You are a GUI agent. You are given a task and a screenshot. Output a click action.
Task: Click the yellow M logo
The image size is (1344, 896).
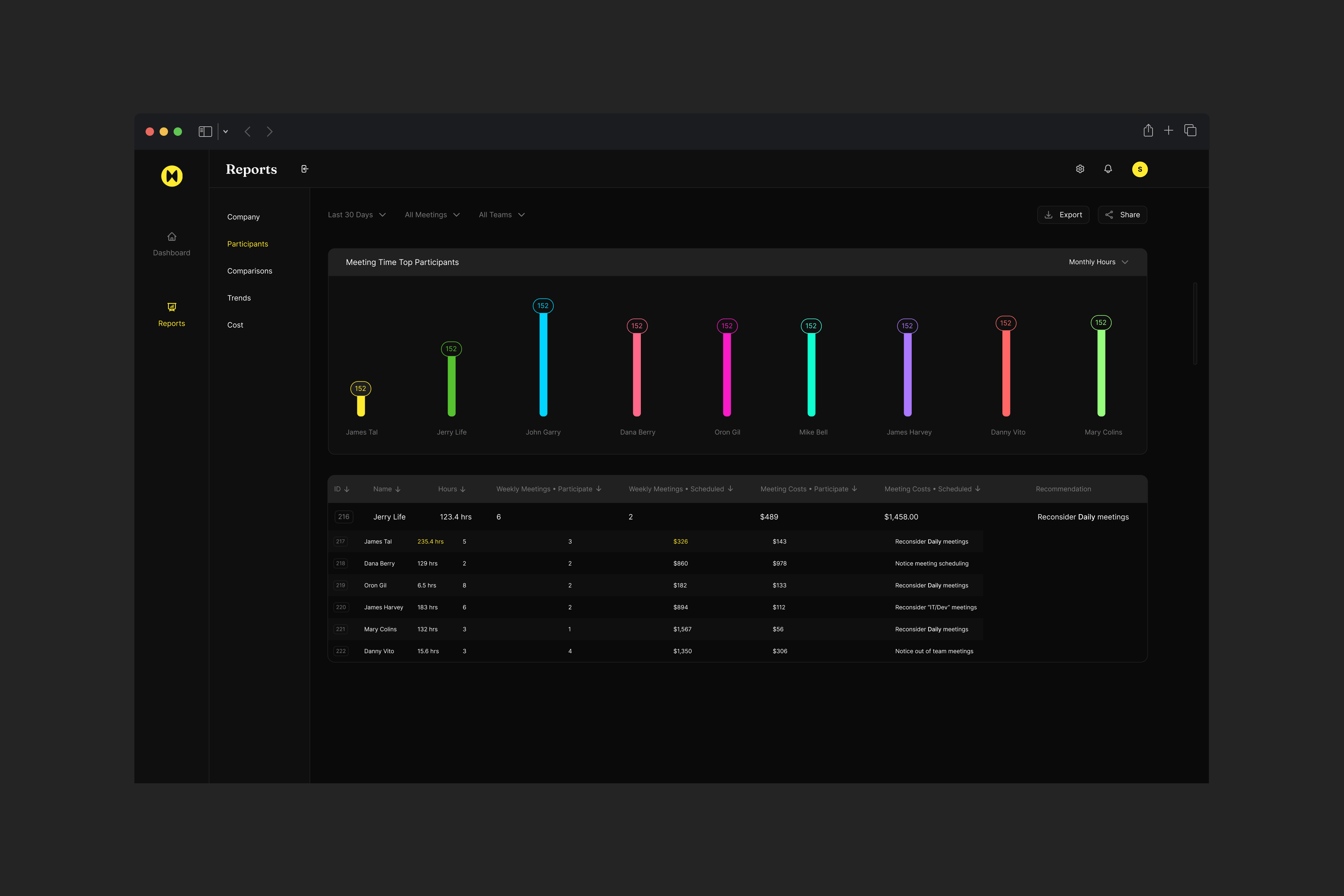pos(172,176)
